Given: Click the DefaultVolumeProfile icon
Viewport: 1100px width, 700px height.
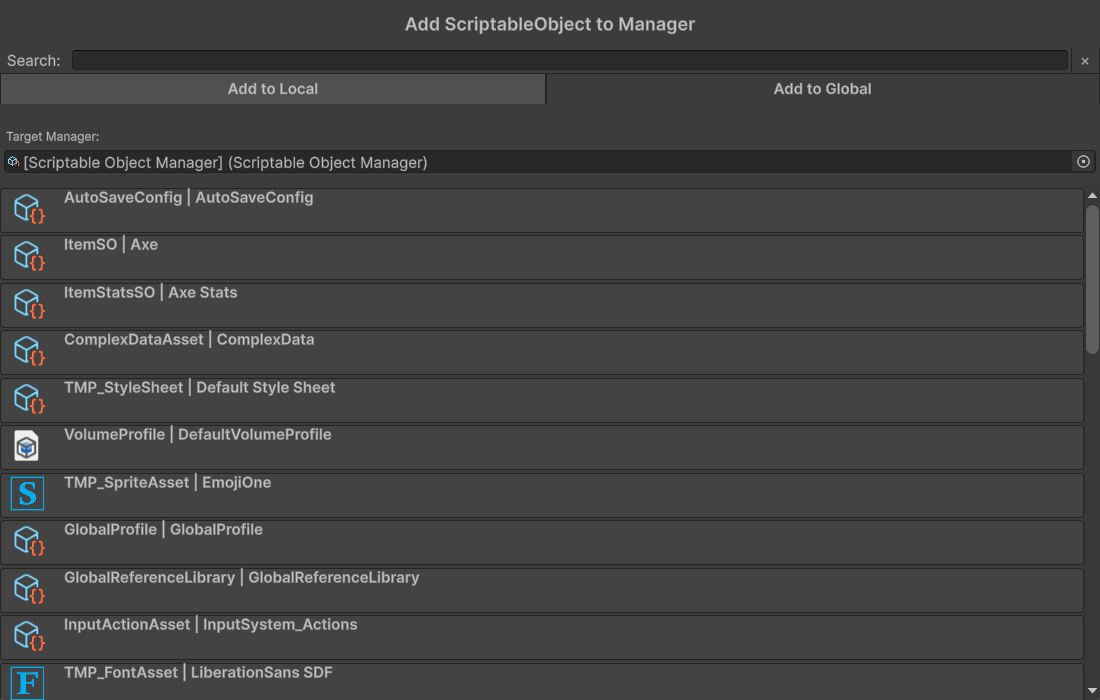Looking at the screenshot, I should coord(27,447).
